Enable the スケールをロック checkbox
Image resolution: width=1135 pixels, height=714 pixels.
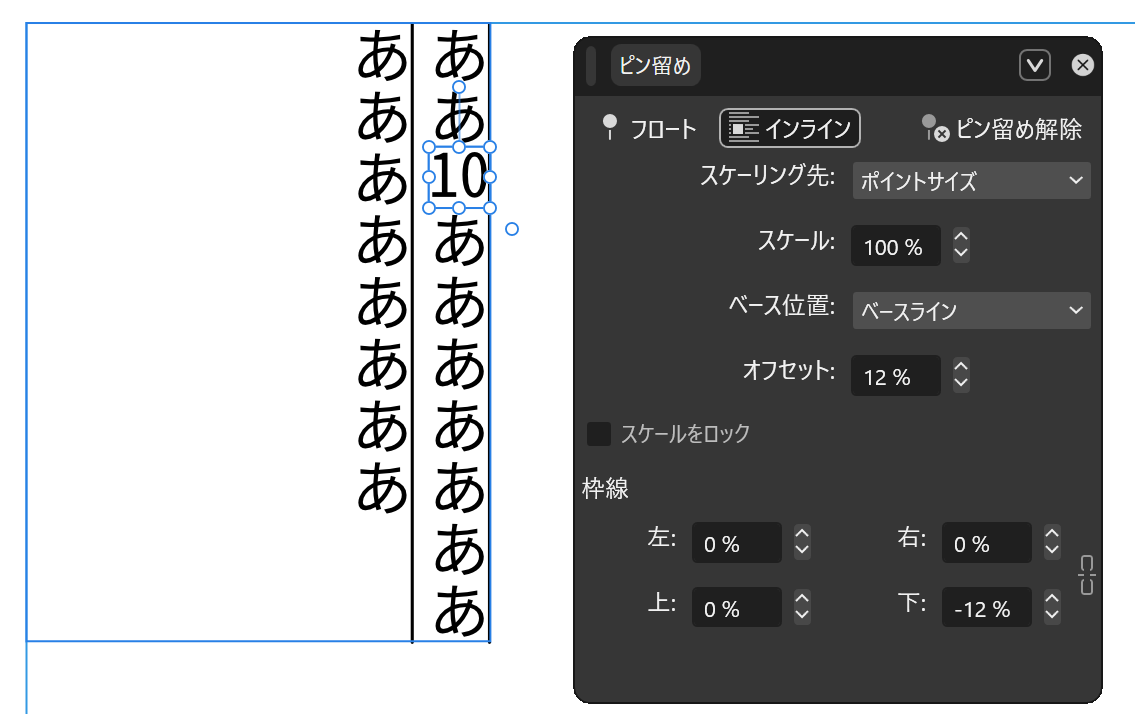600,434
